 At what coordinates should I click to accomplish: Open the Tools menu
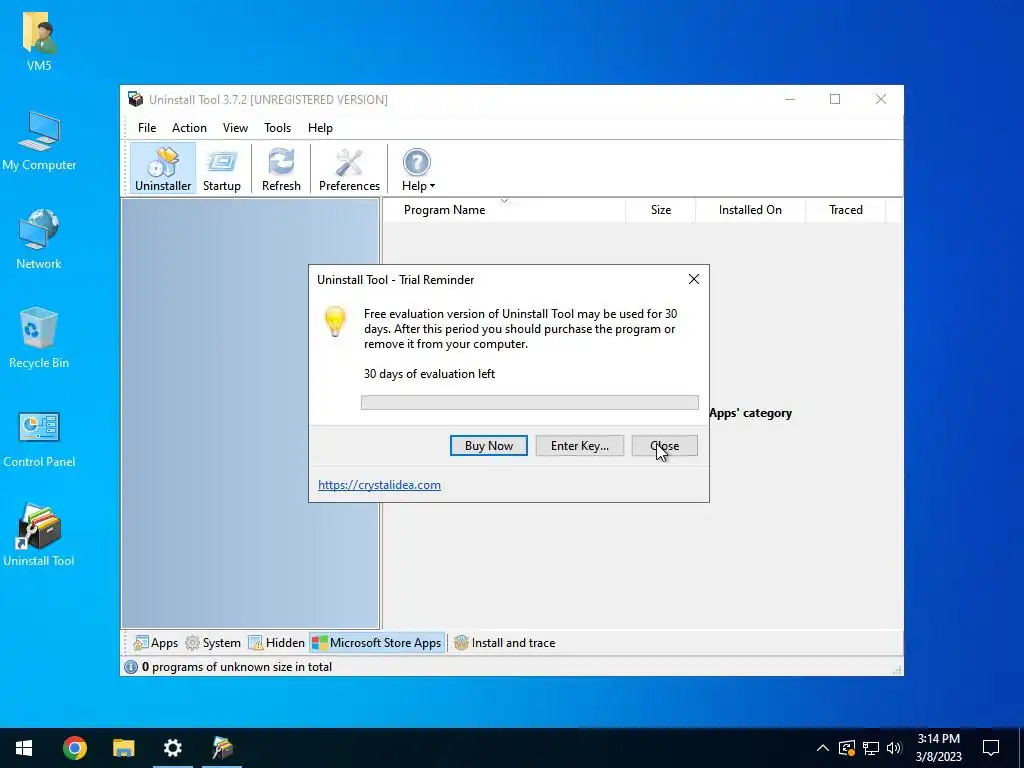(278, 128)
